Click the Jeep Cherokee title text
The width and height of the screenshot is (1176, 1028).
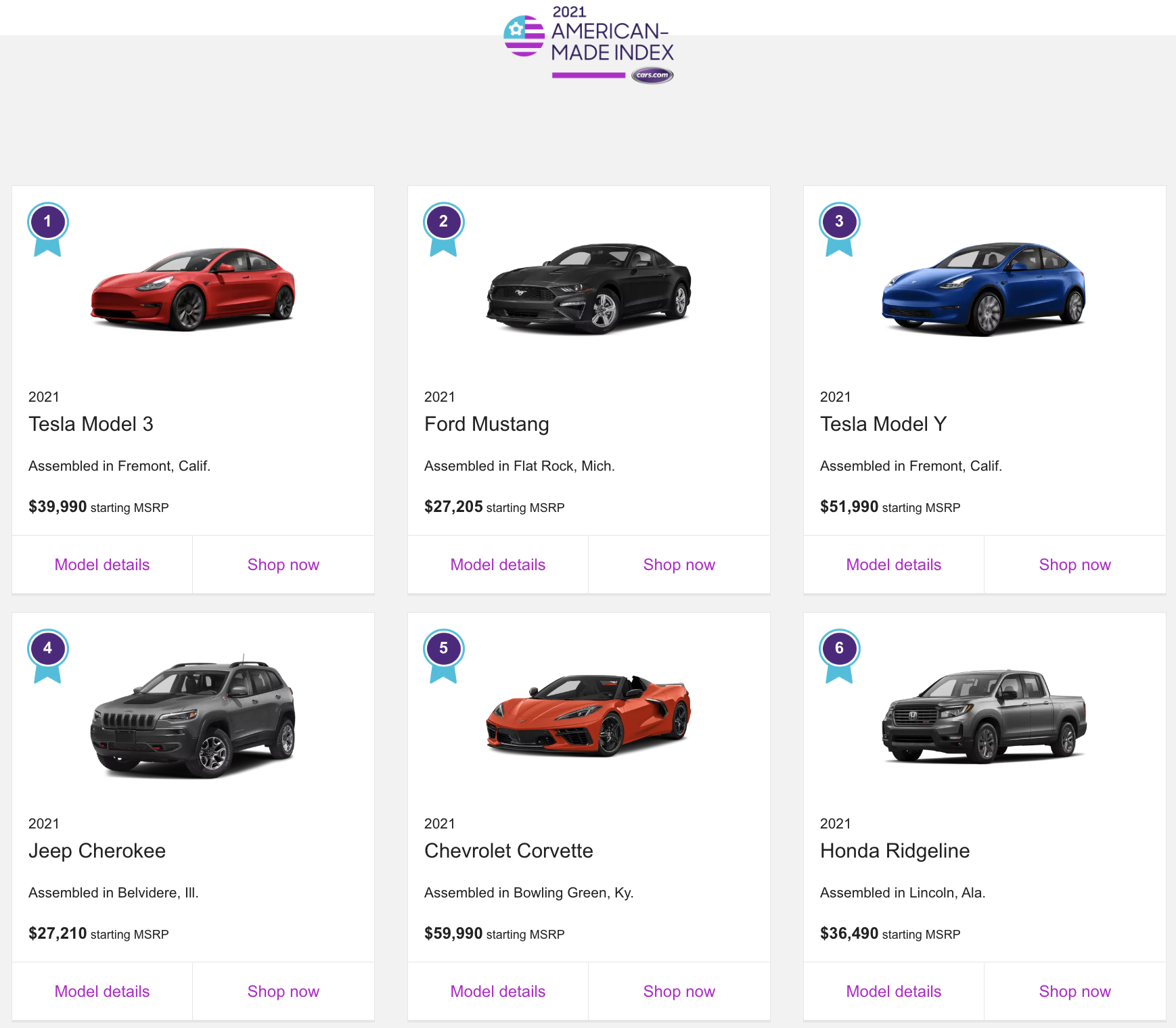(x=97, y=851)
